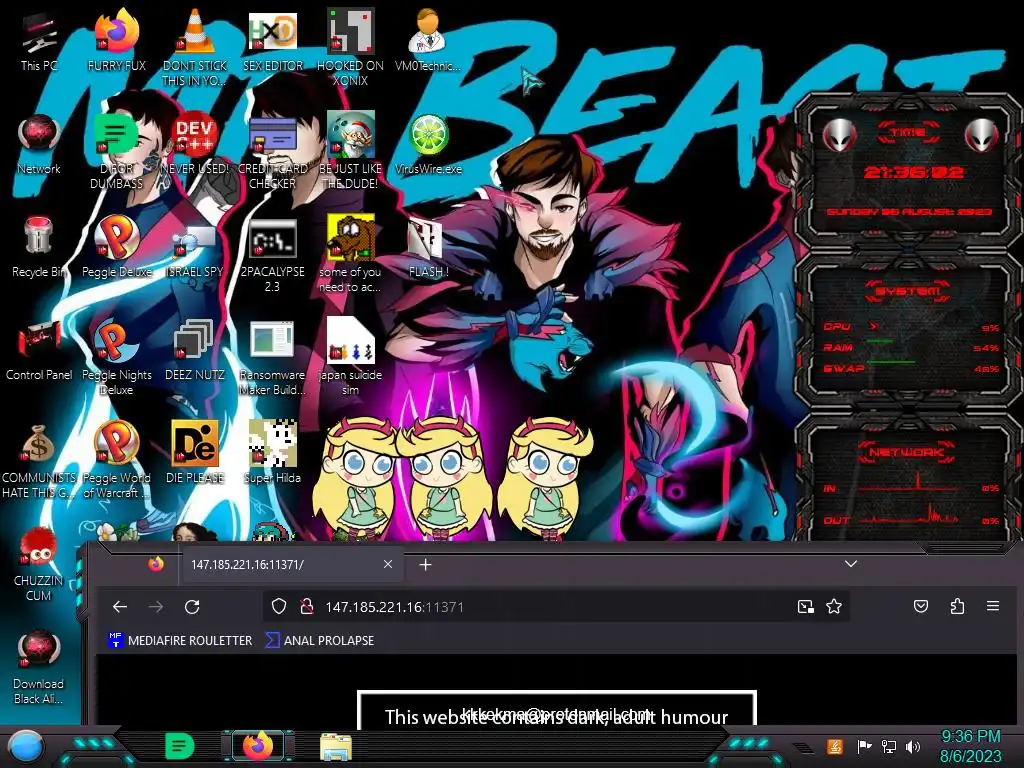Open the Network desktop icon
Viewport: 1024px width, 768px height.
point(39,144)
